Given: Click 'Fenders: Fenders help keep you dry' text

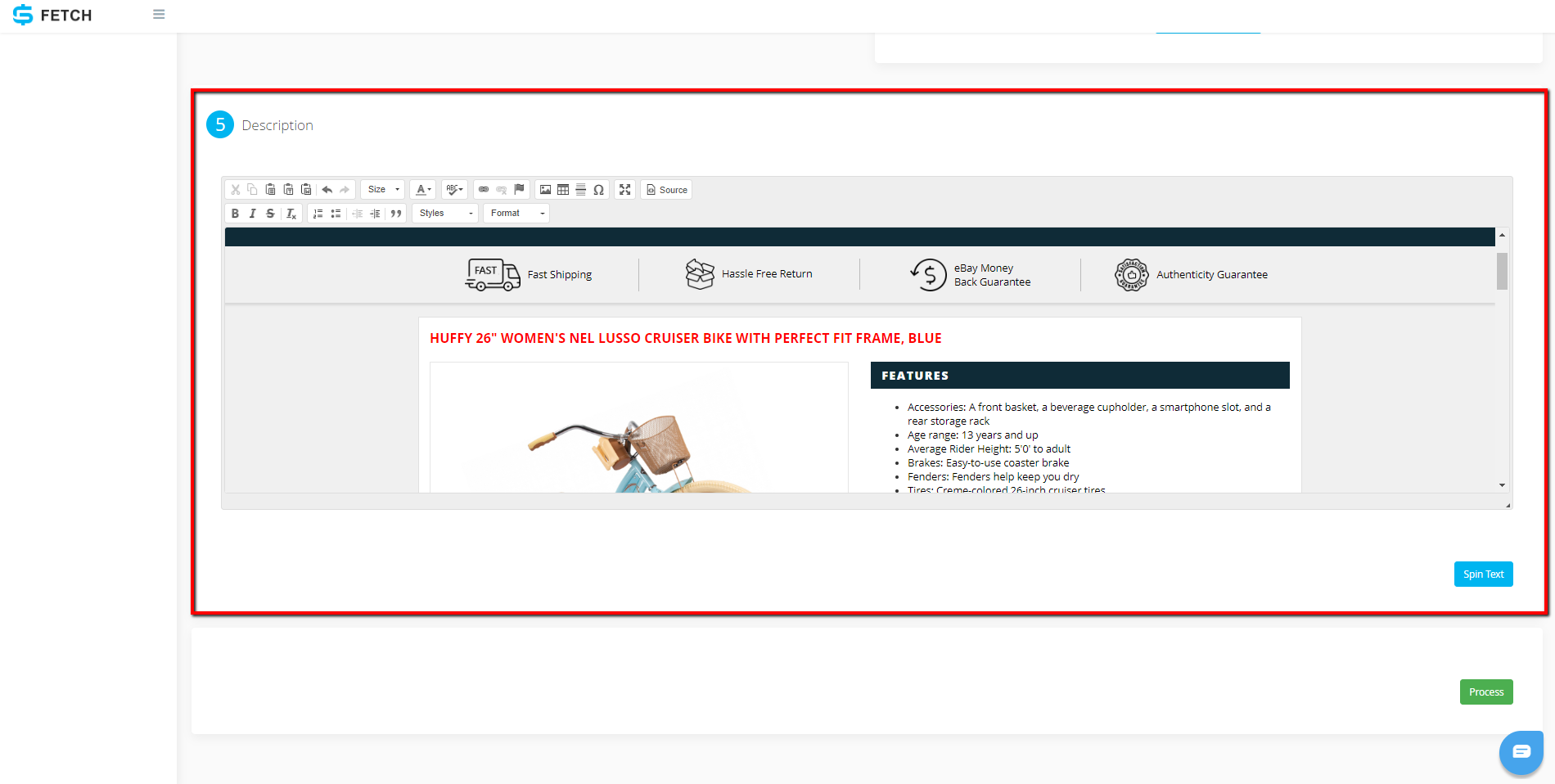Looking at the screenshot, I should [993, 477].
